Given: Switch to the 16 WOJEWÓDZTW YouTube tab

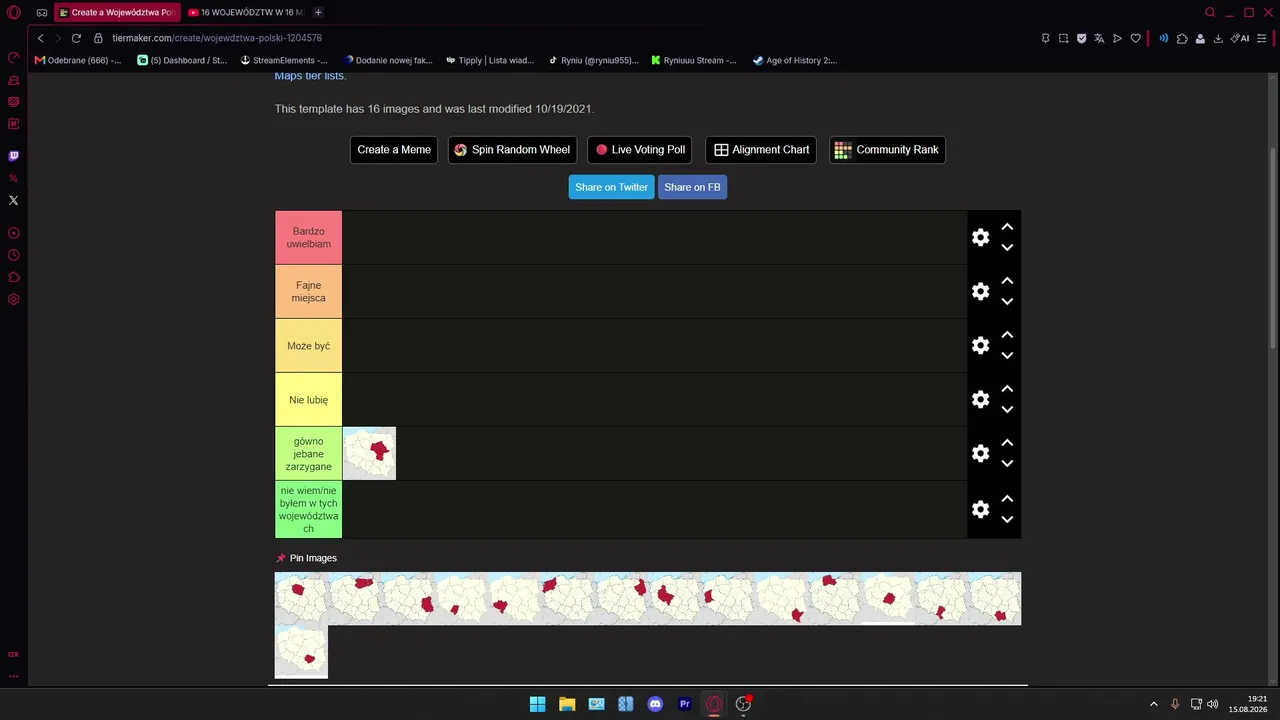Looking at the screenshot, I should [x=246, y=12].
